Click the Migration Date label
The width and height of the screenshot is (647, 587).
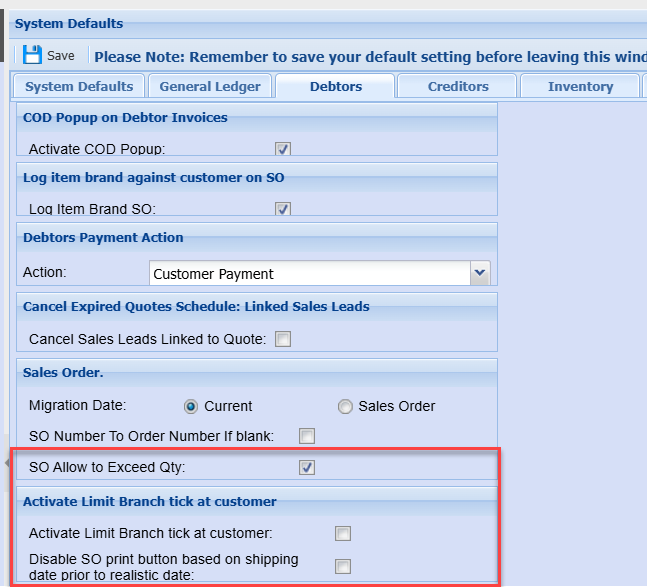(x=78, y=405)
